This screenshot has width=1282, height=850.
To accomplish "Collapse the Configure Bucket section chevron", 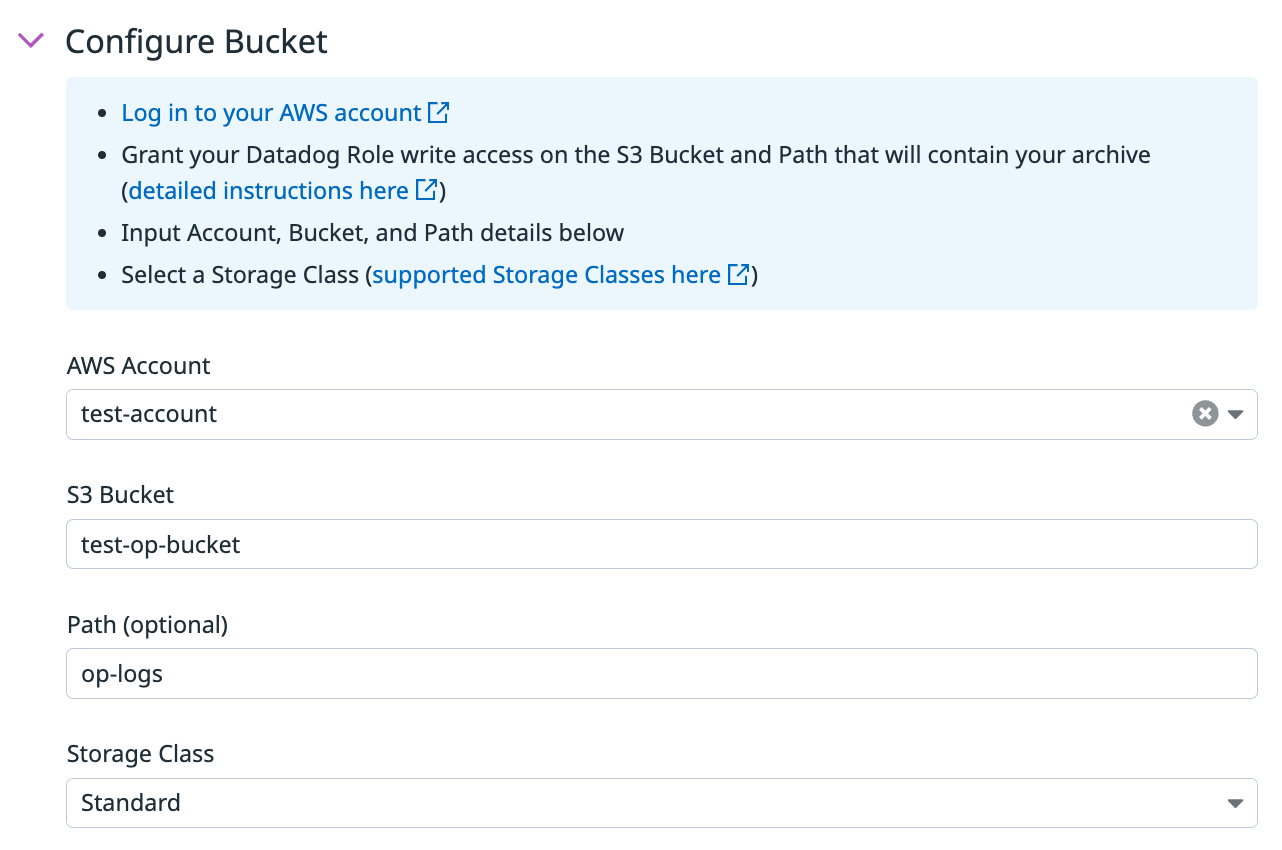I will coord(32,41).
